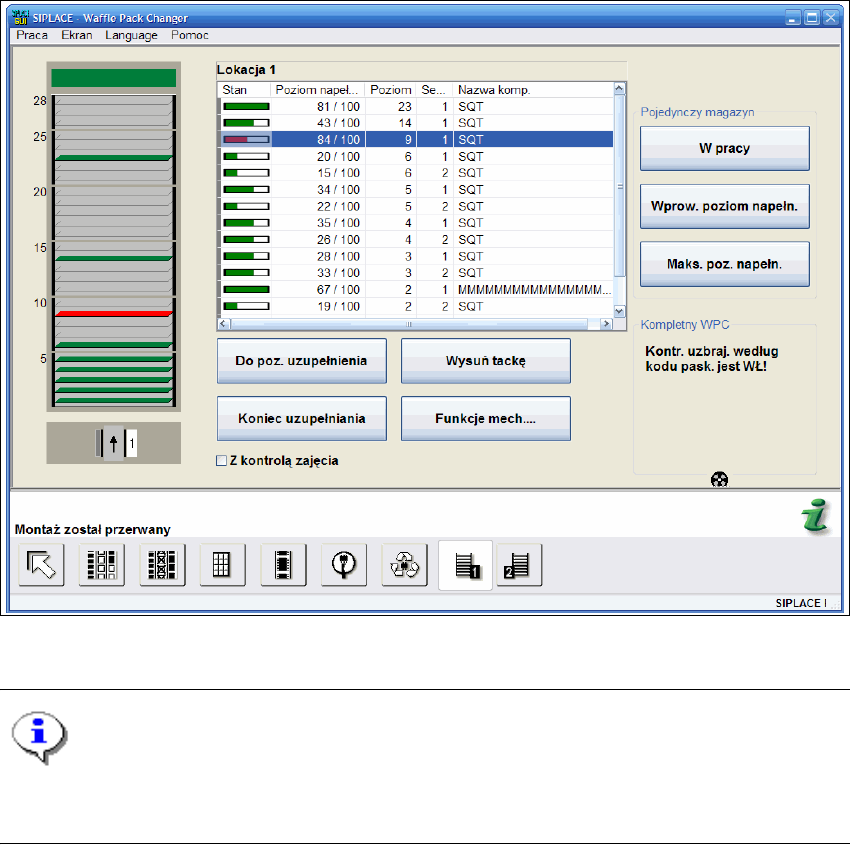Click the MMMMMMMM... component name cell

click(534, 290)
